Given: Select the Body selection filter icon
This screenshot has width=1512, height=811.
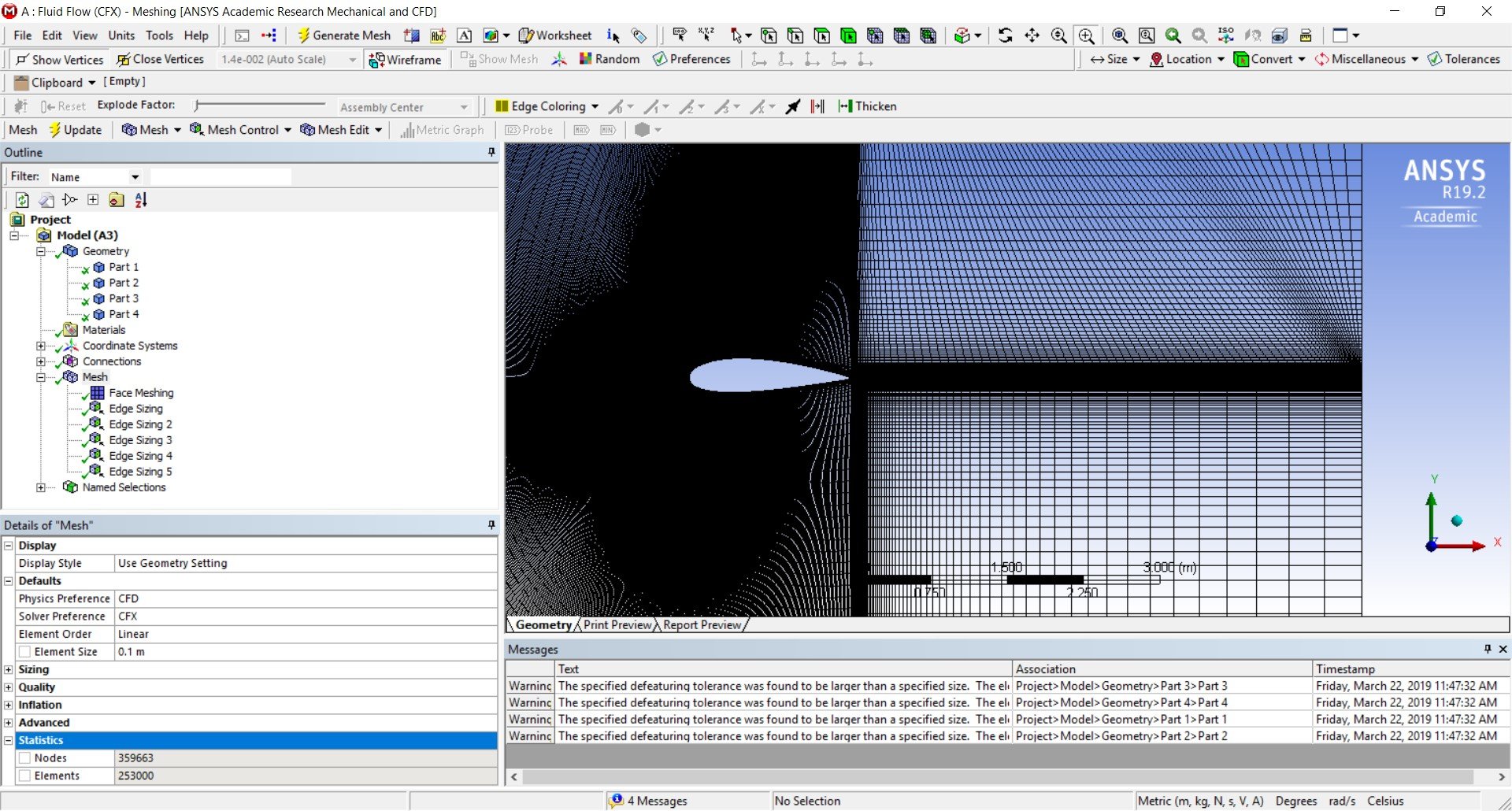Looking at the screenshot, I should click(x=849, y=35).
